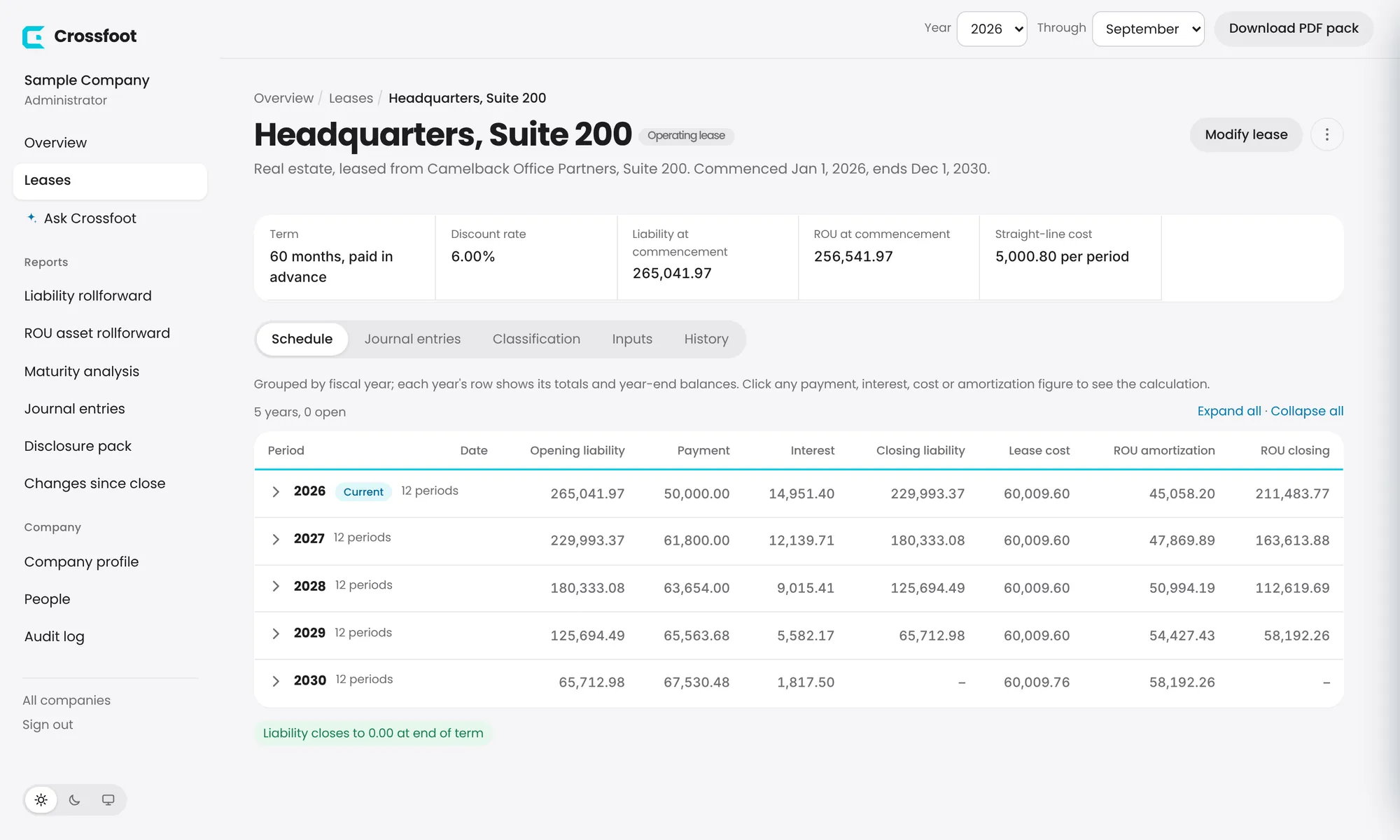
Task: Click the Crossfoot logo icon
Action: (x=34, y=36)
